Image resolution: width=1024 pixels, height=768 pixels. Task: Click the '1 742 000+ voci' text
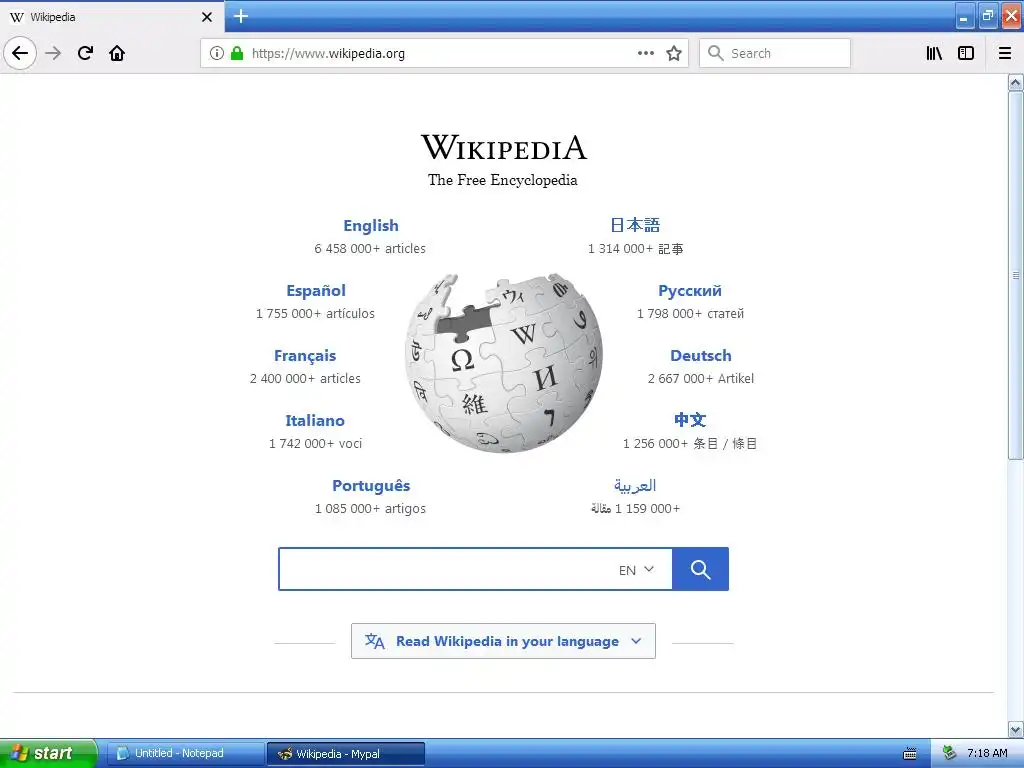[x=315, y=443]
